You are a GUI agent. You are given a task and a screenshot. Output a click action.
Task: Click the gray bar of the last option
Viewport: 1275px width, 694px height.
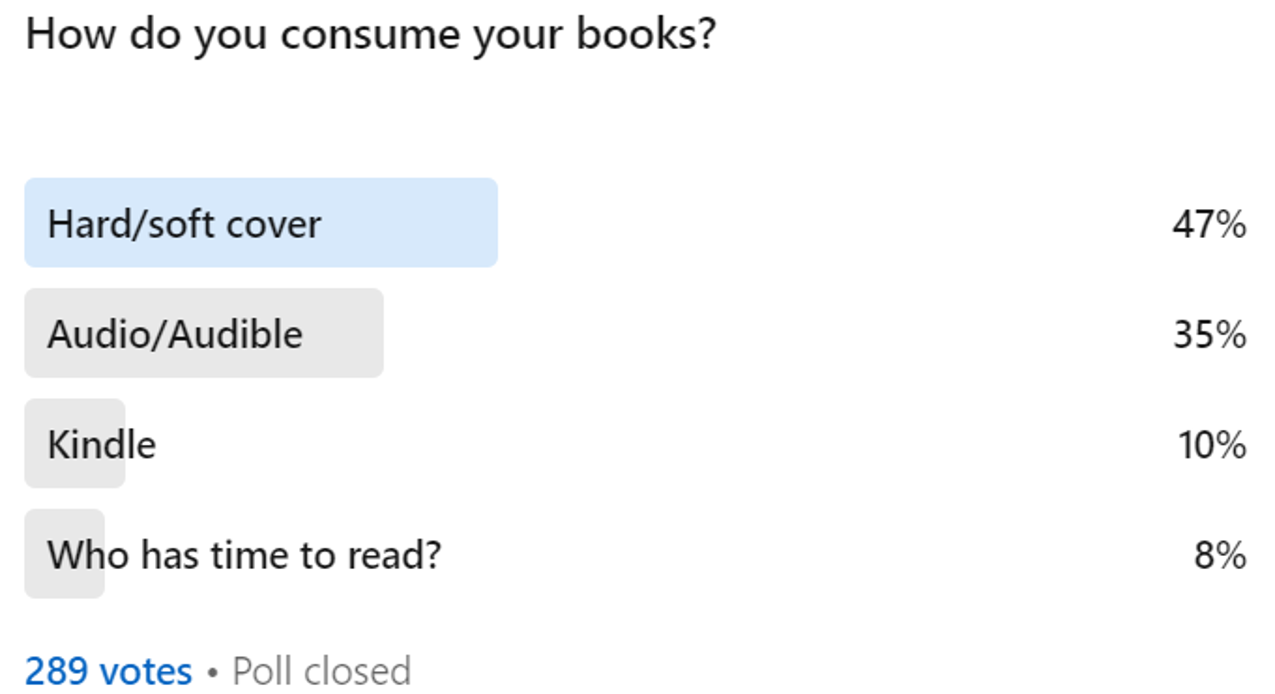tap(64, 553)
